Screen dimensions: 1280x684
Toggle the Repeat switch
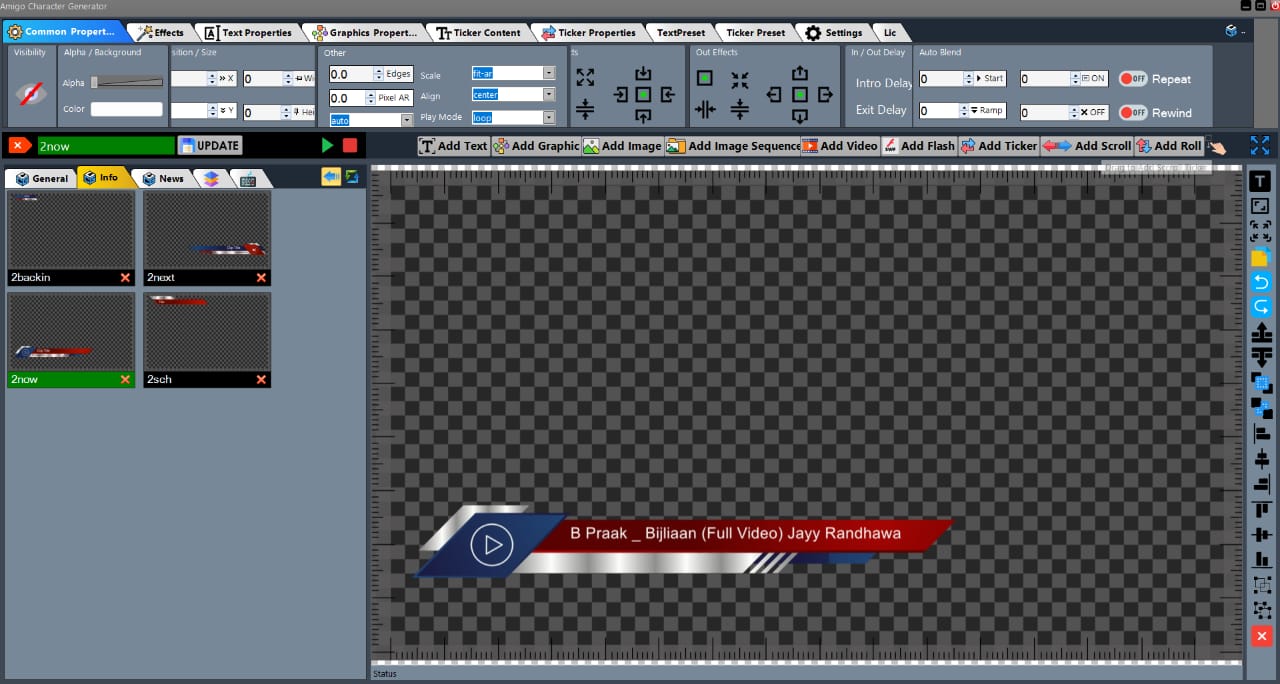[1133, 79]
